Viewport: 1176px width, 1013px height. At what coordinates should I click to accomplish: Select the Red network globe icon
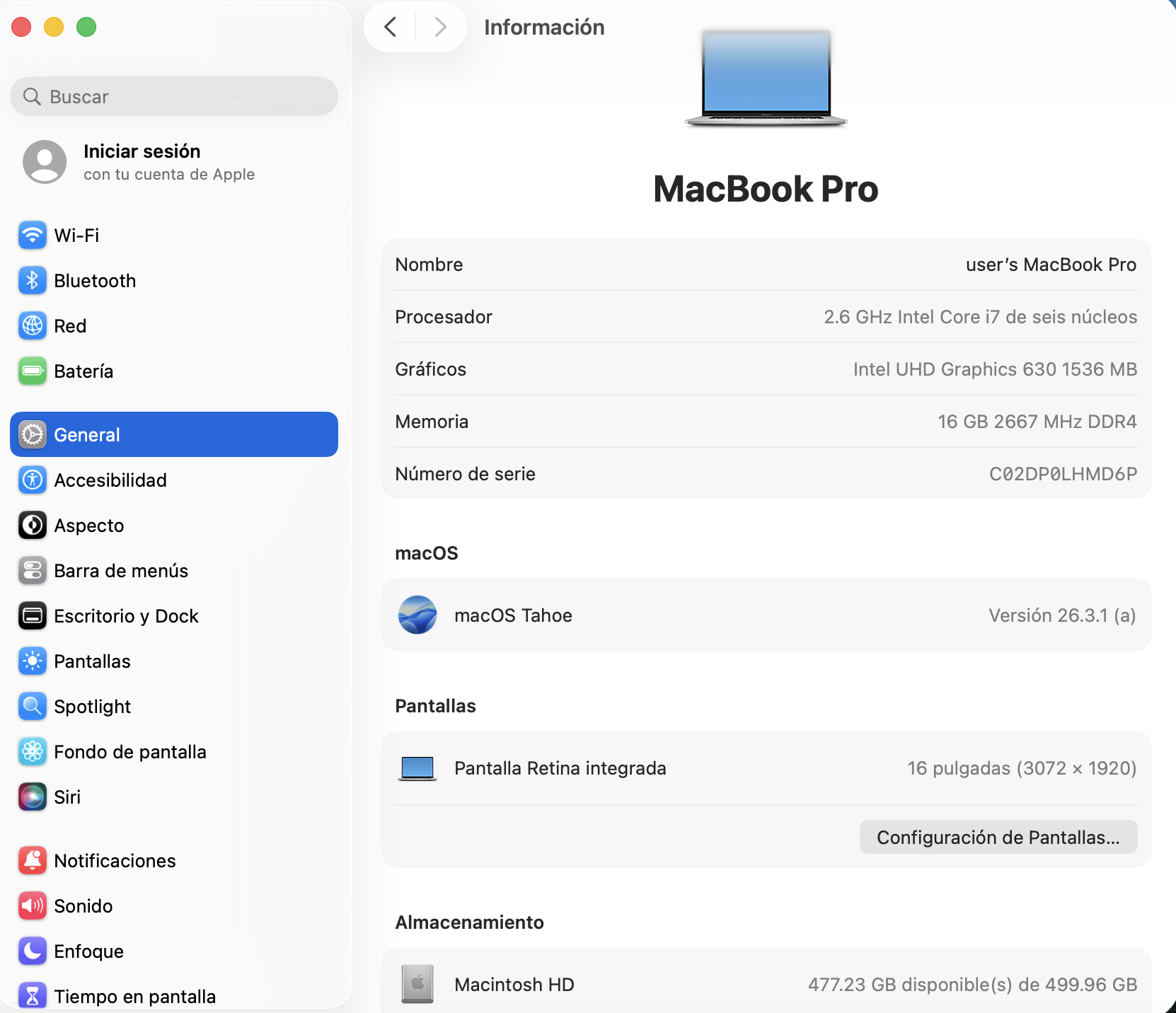[33, 326]
